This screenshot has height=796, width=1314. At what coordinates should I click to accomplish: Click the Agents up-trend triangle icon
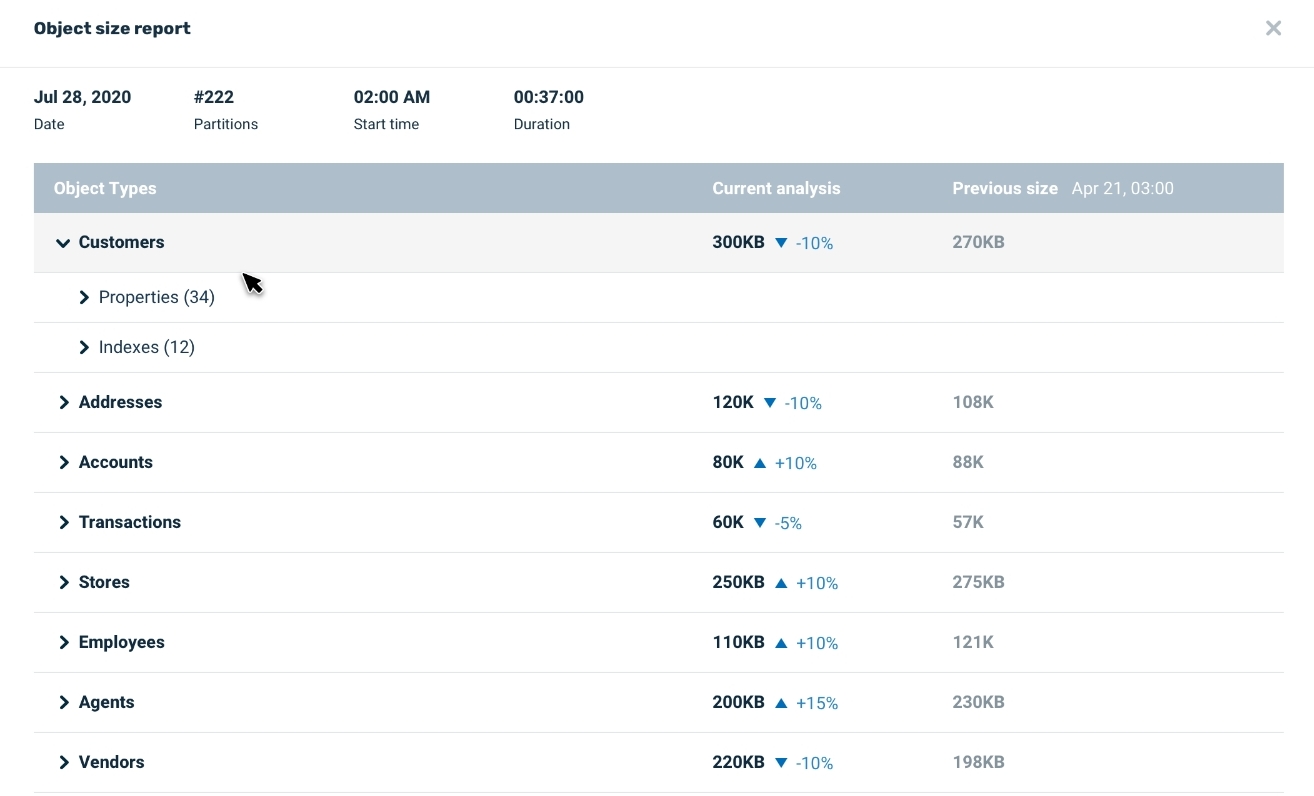point(781,703)
